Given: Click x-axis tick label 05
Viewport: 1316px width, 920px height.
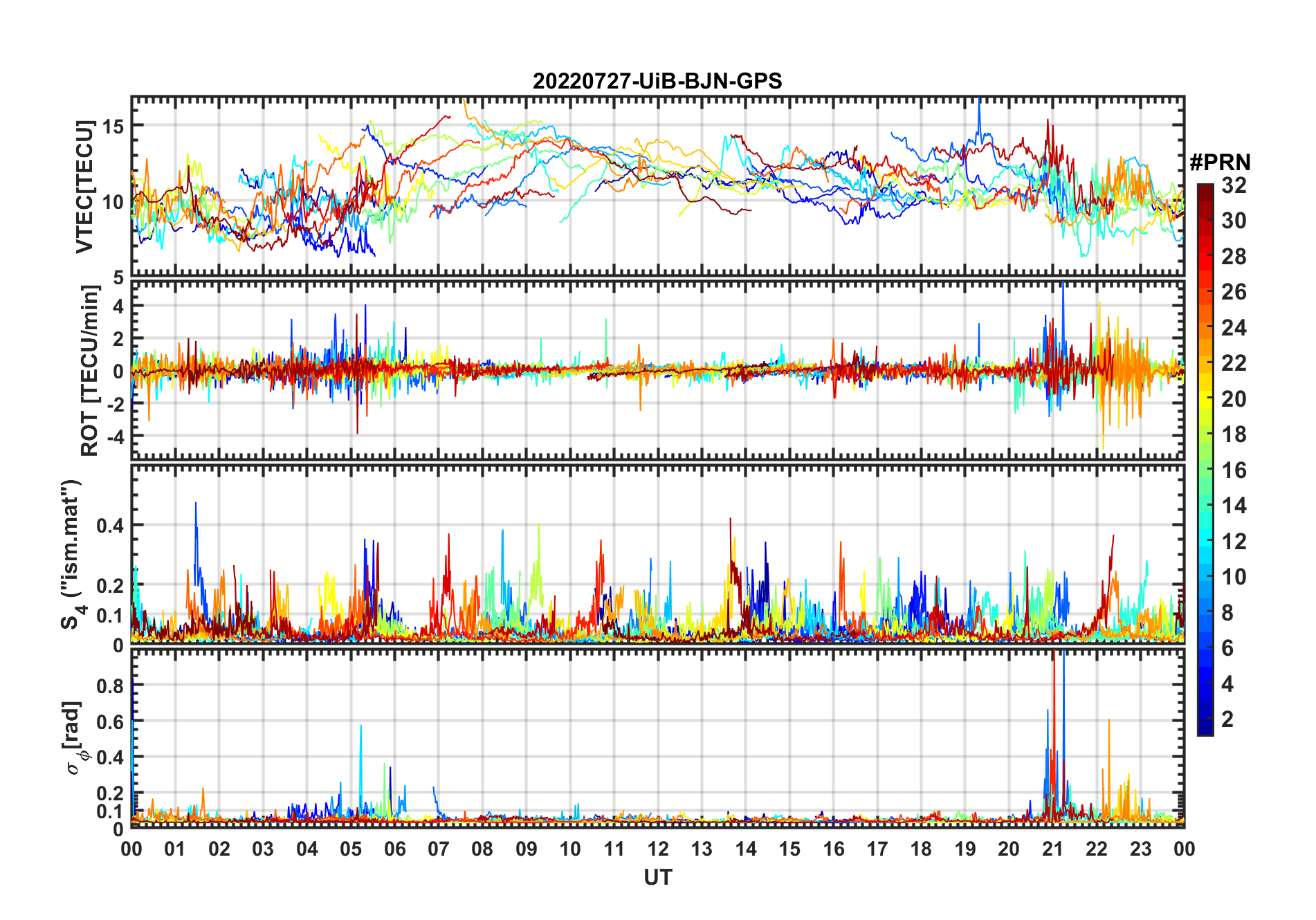Looking at the screenshot, I should point(351,849).
